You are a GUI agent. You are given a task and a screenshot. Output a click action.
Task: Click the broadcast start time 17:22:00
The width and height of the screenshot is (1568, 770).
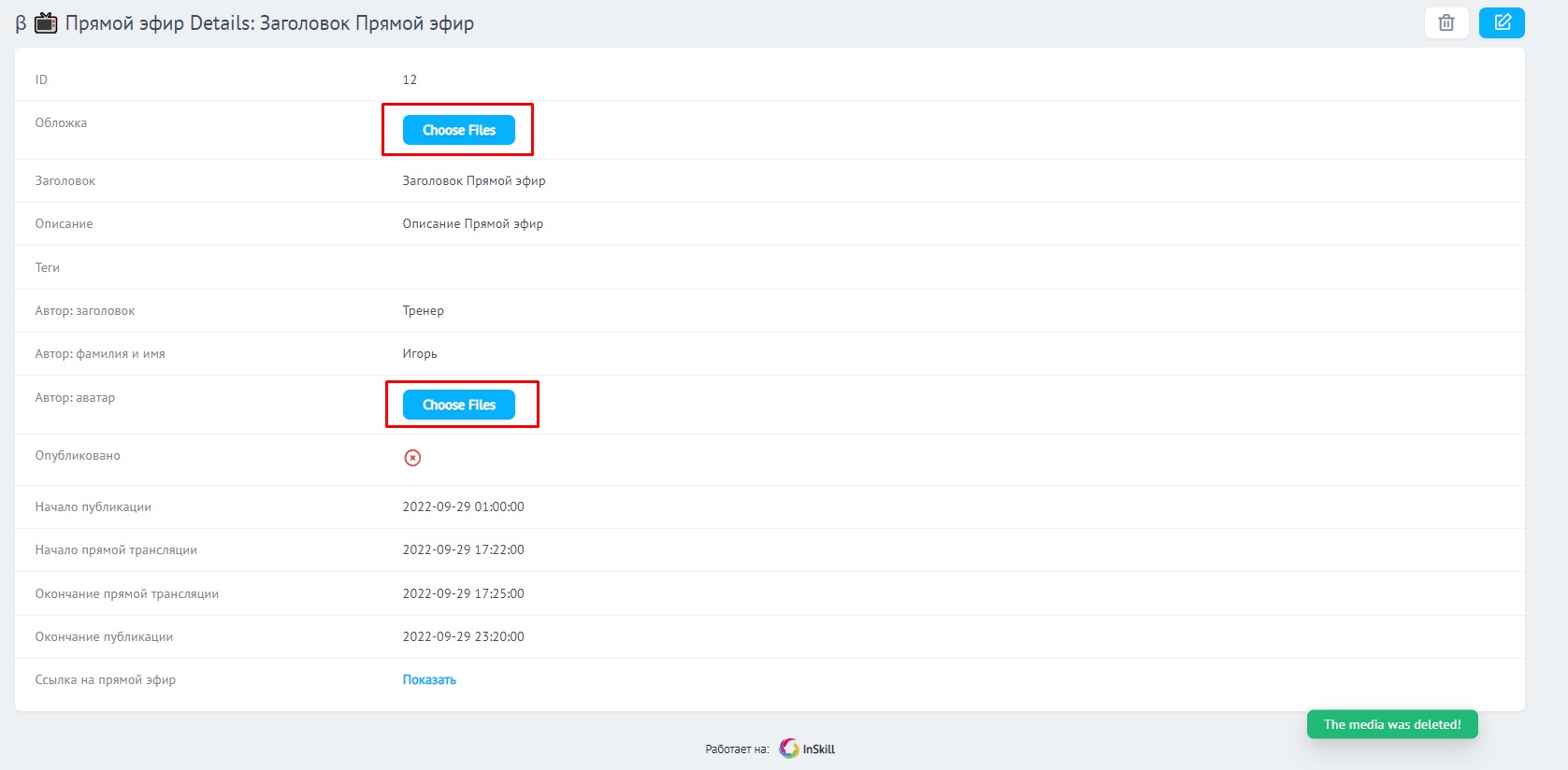(463, 550)
